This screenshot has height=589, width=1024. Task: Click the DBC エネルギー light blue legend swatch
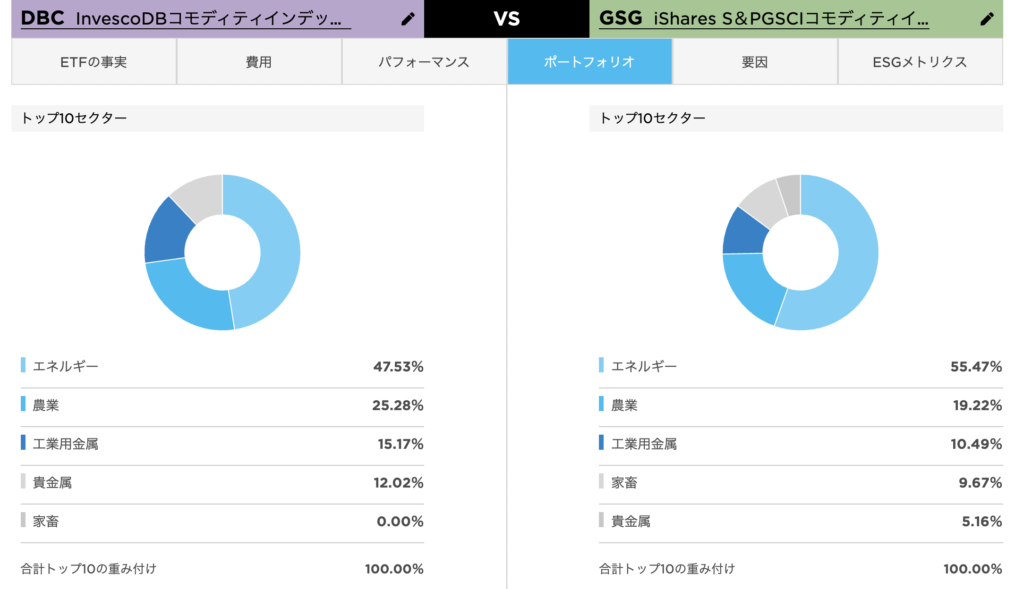(24, 365)
